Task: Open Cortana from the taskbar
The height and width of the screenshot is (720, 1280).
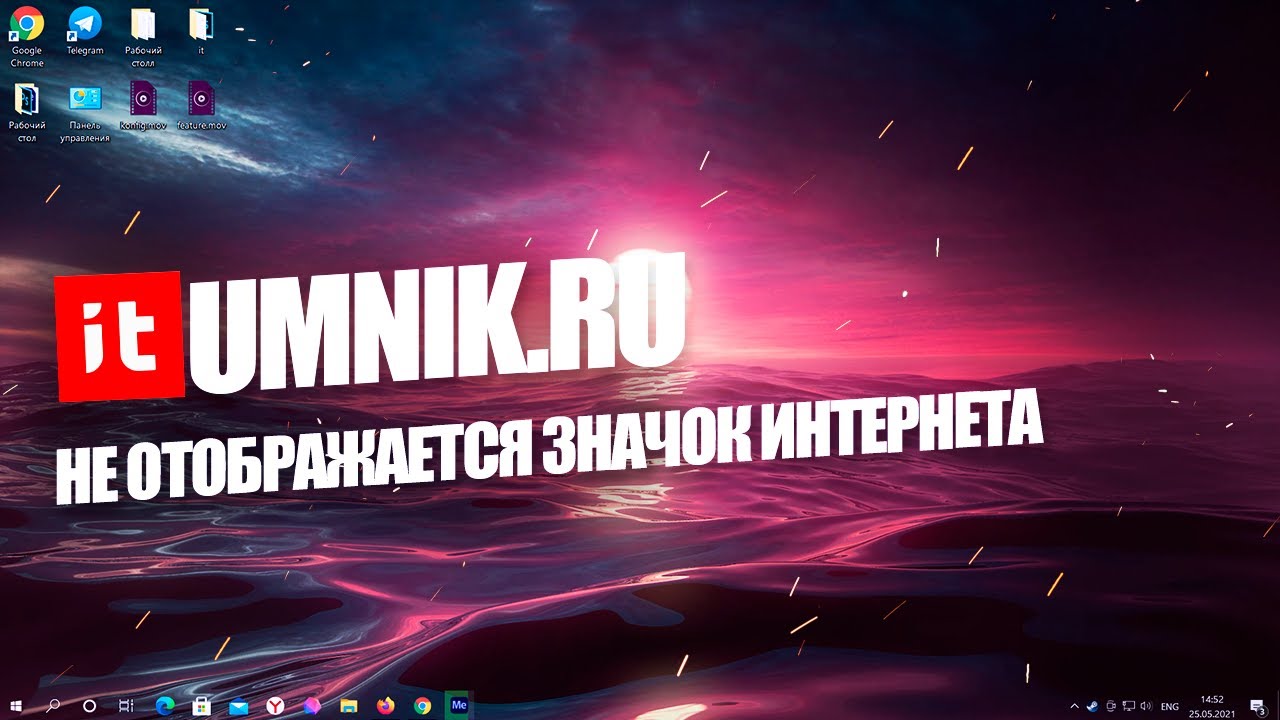Action: pyautogui.click(x=89, y=705)
